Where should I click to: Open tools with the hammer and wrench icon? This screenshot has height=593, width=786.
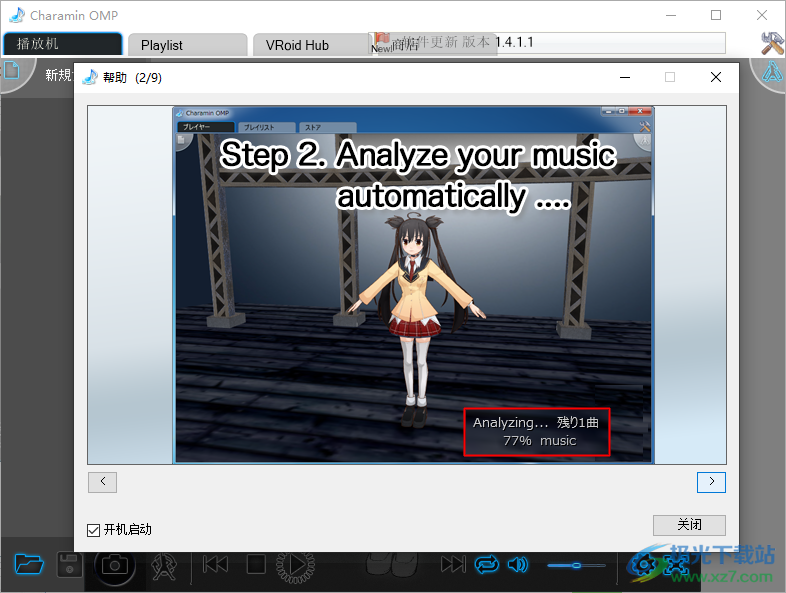[x=772, y=43]
